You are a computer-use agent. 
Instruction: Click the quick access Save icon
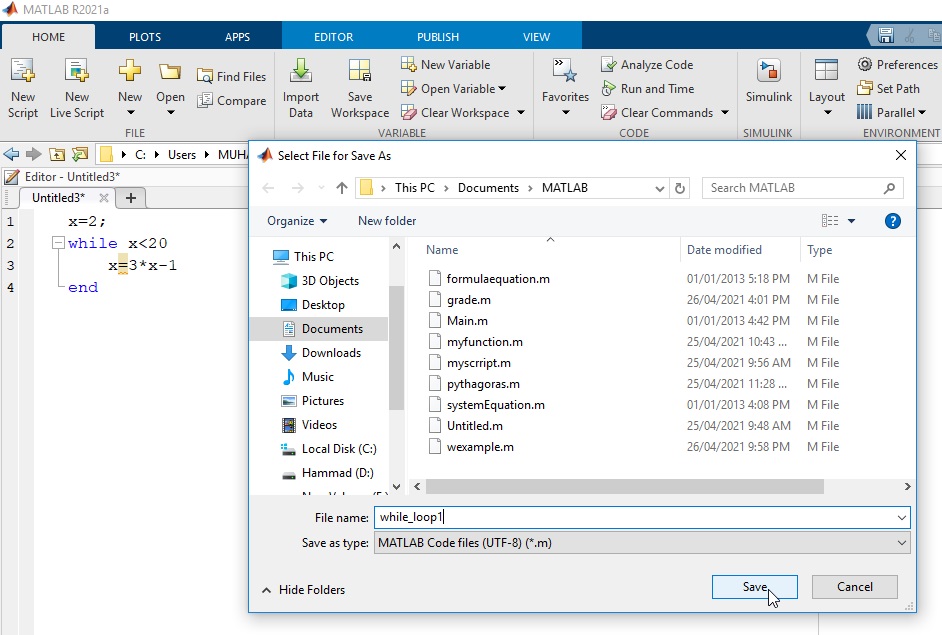point(886,35)
